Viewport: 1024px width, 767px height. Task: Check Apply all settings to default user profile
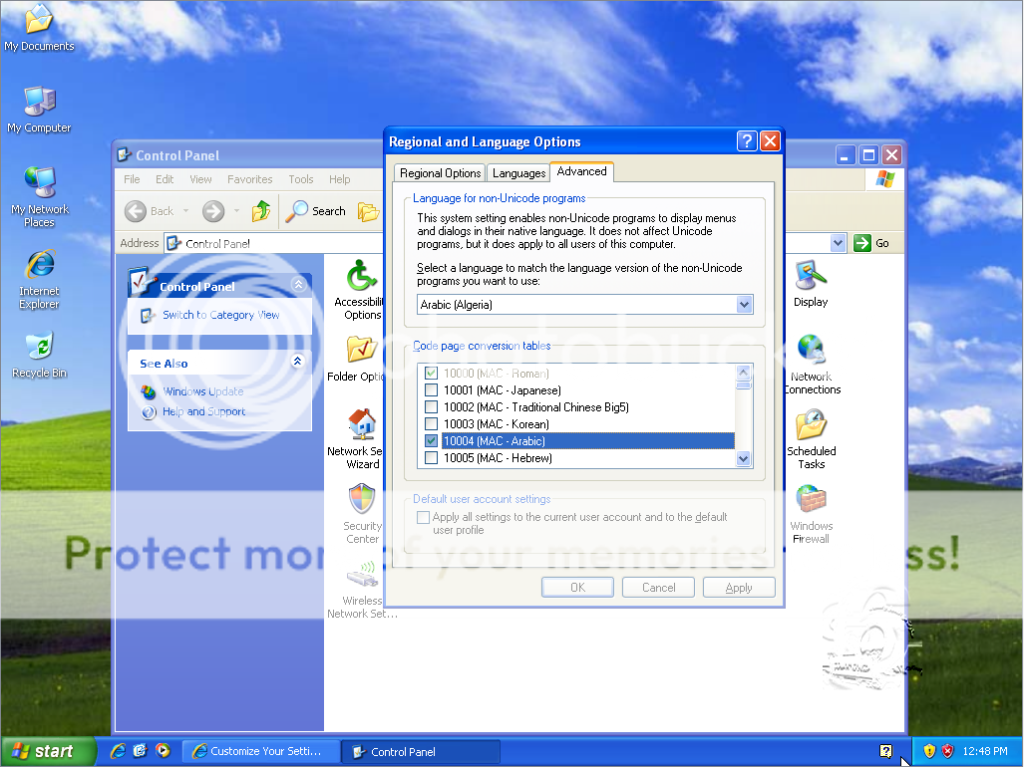click(423, 517)
